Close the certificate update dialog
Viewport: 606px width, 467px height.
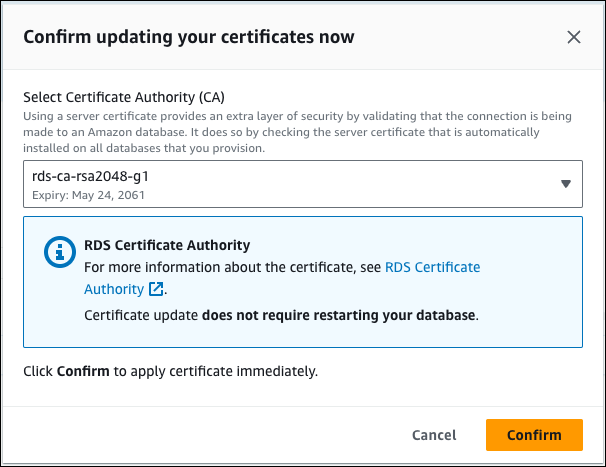(574, 37)
